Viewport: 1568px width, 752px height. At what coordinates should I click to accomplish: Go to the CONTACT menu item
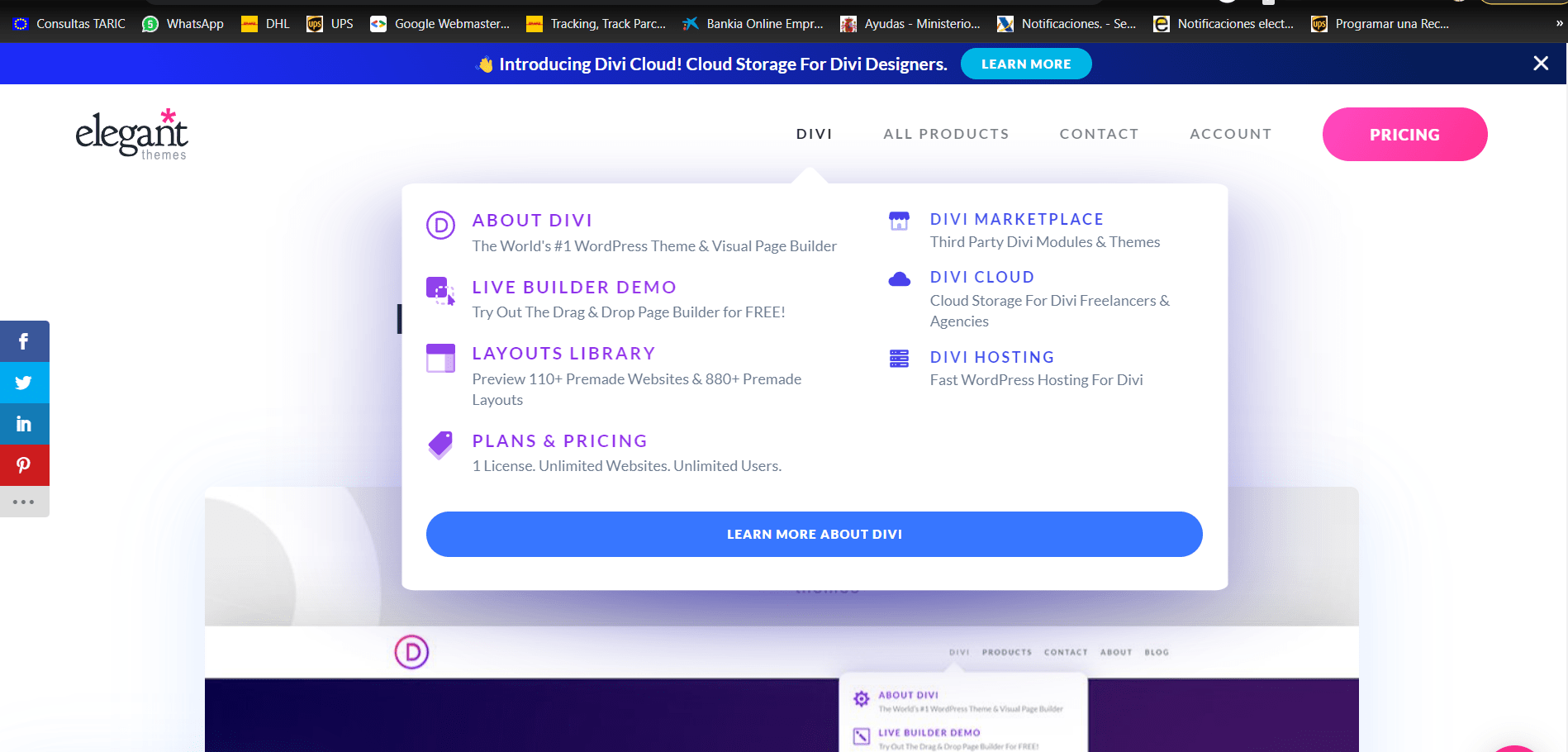pos(1099,134)
